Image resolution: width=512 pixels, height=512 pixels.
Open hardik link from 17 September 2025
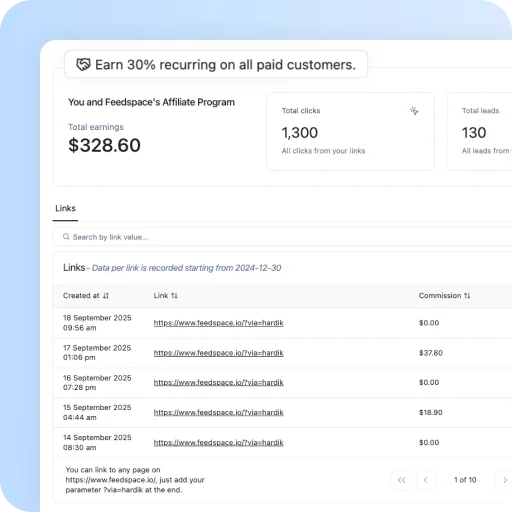[218, 353]
